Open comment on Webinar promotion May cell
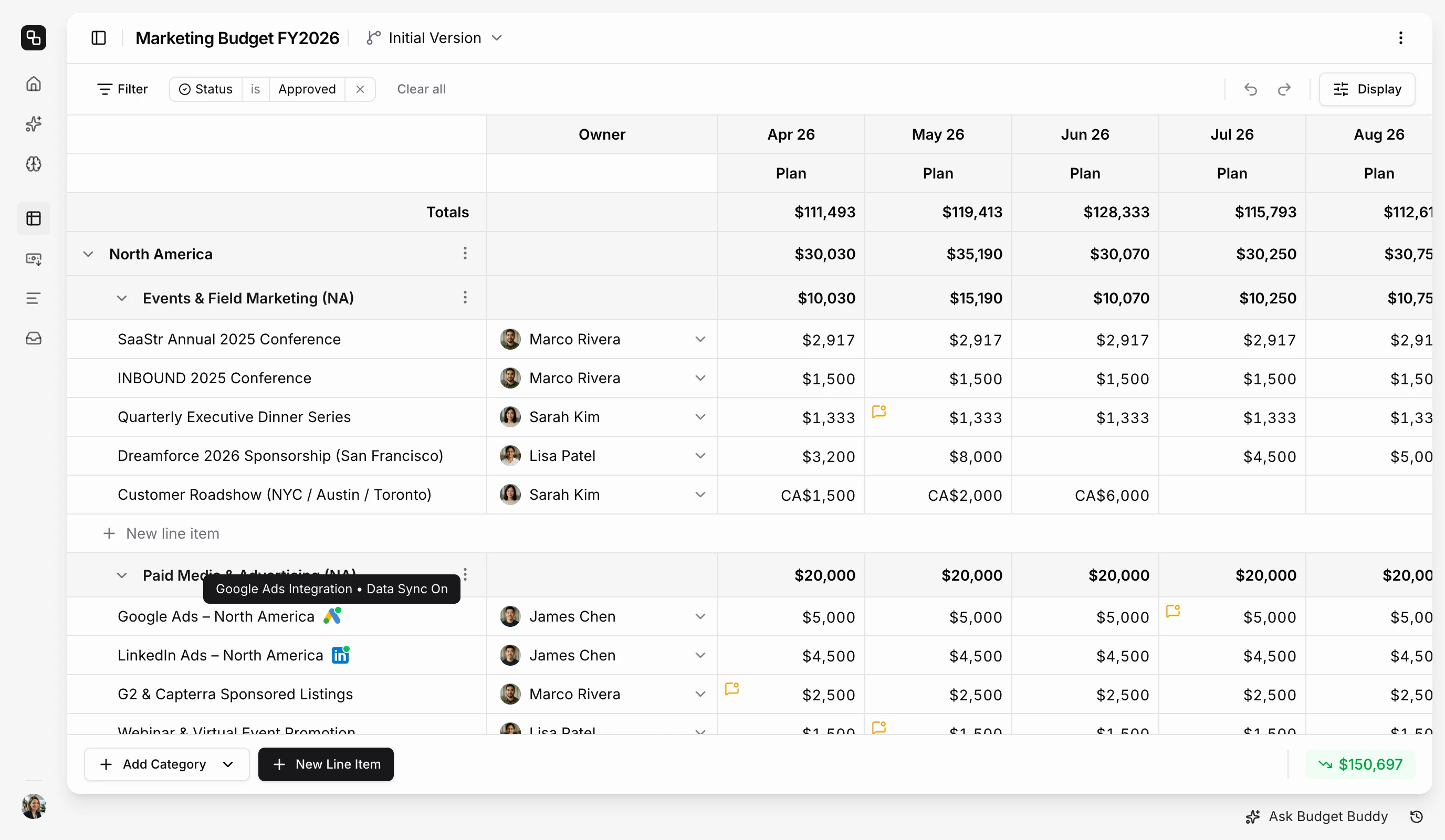Screen dimensions: 1445x840 878,727
